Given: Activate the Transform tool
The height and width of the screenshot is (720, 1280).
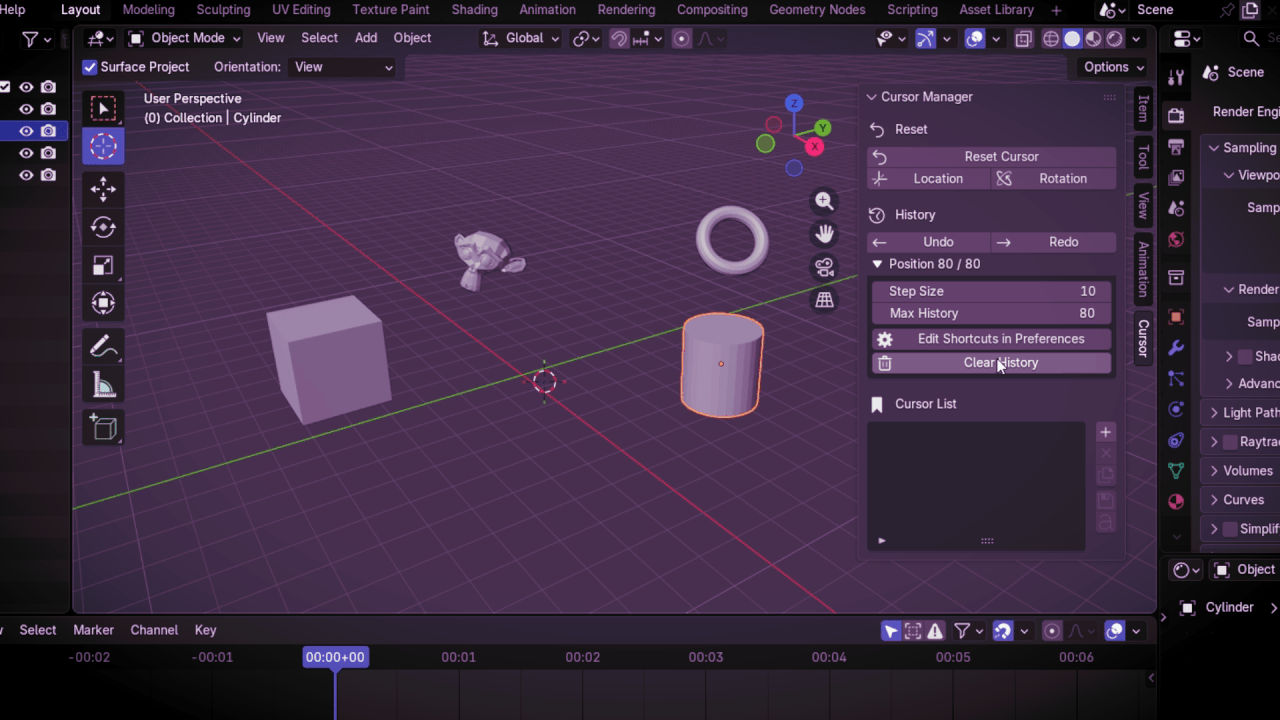Looking at the screenshot, I should coord(103,303).
